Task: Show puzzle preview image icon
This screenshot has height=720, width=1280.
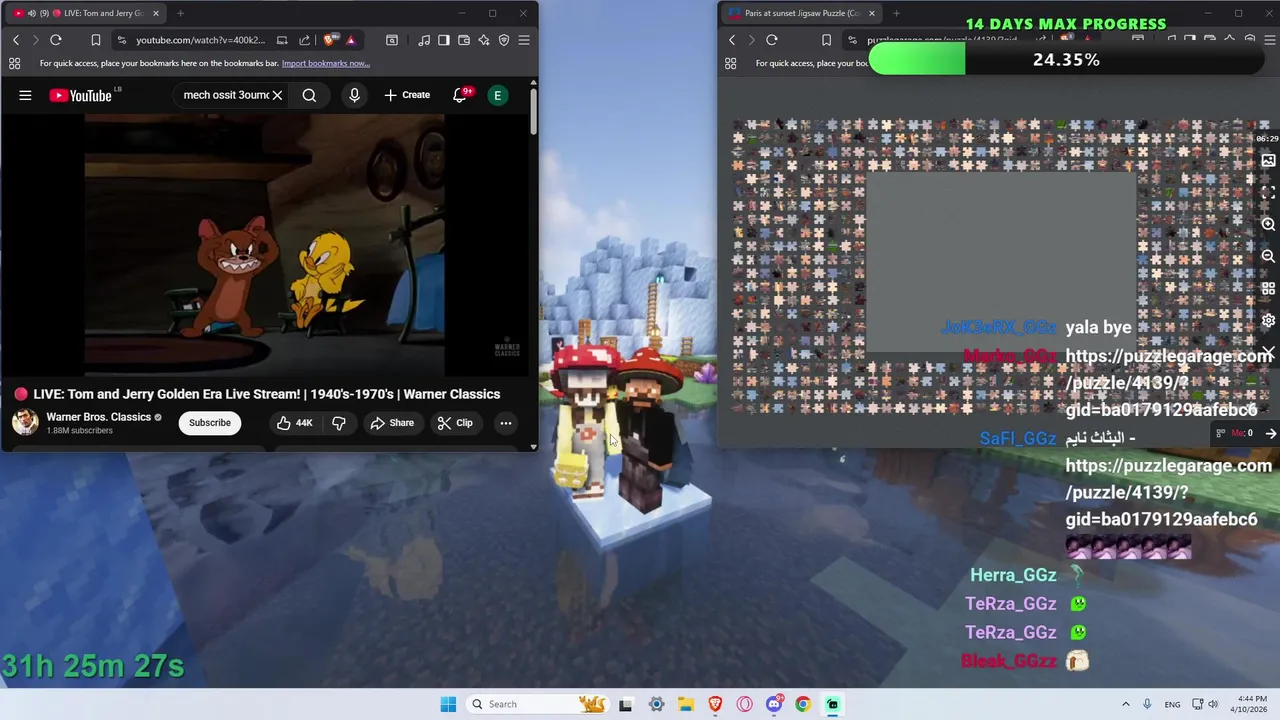Action: [1268, 160]
